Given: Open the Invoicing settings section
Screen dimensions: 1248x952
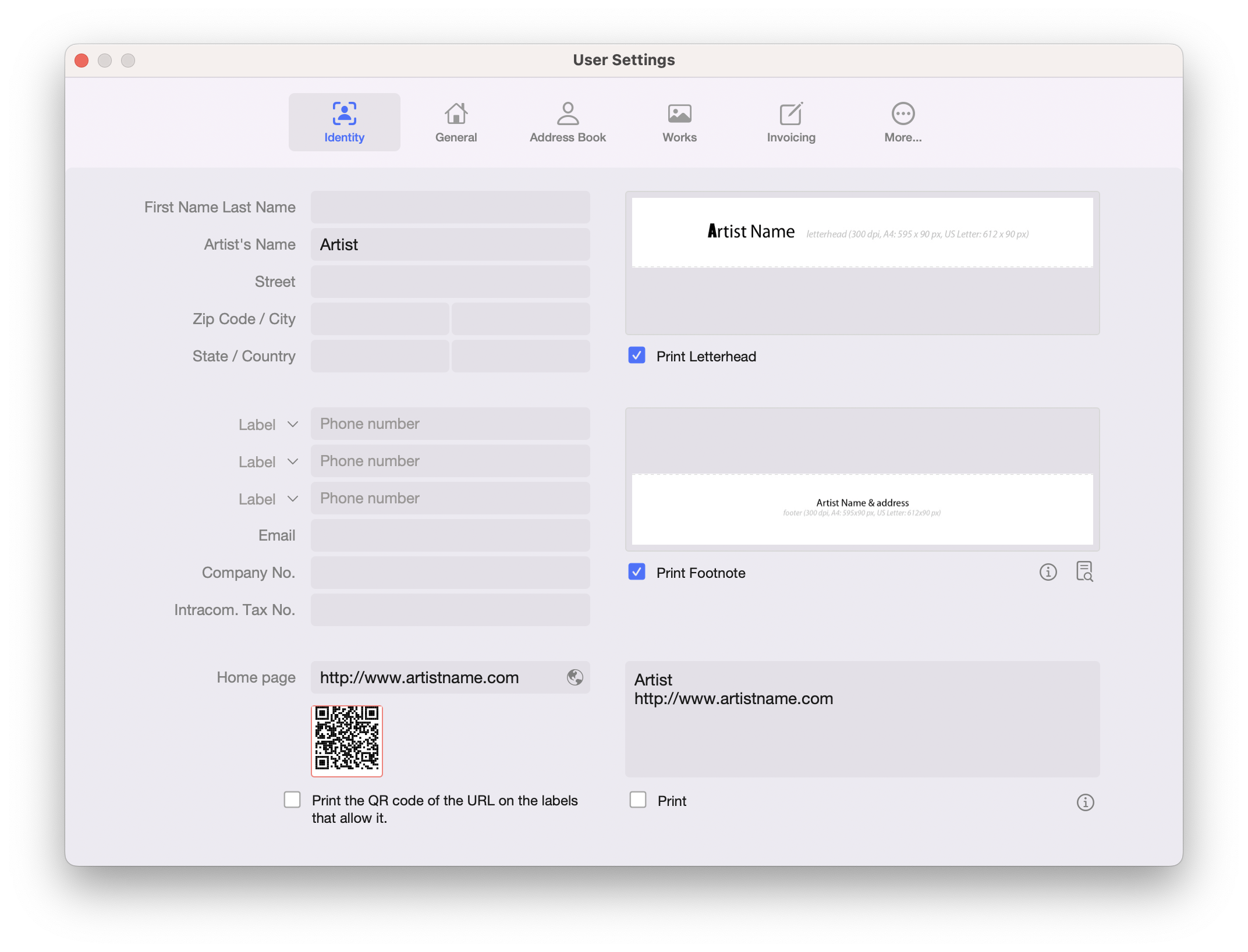Looking at the screenshot, I should tap(790, 121).
